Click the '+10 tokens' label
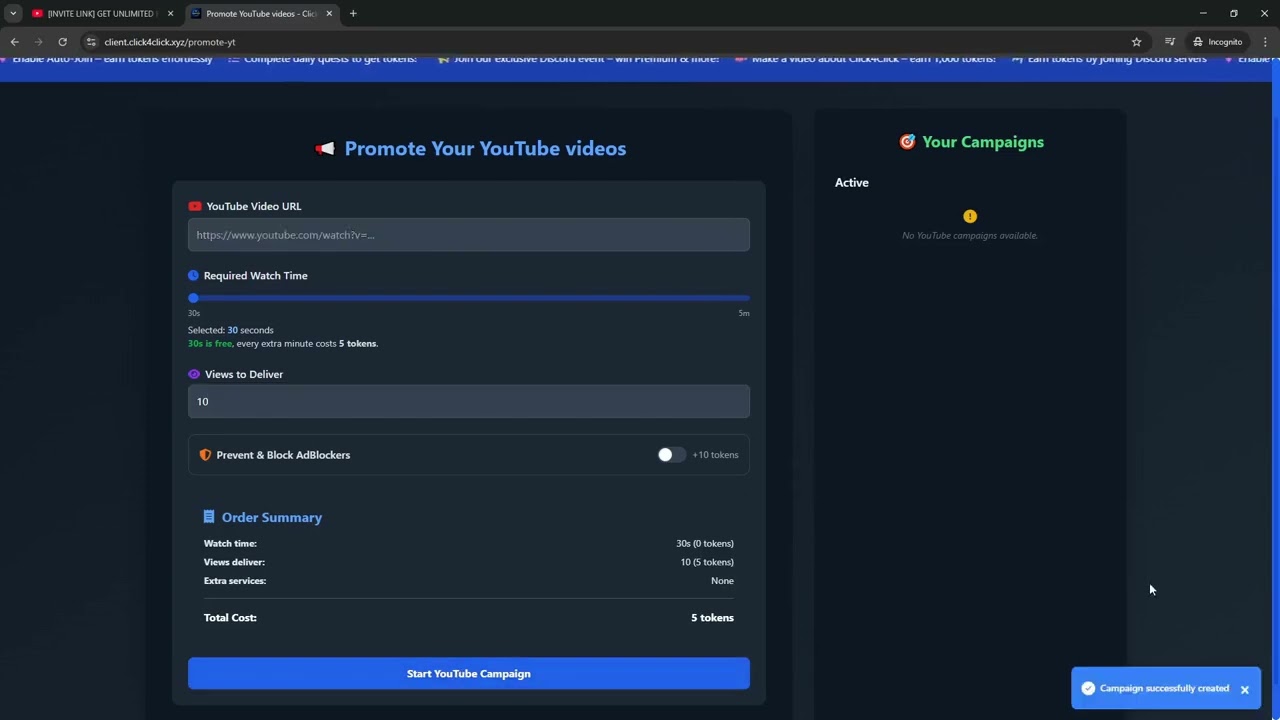 (715, 455)
